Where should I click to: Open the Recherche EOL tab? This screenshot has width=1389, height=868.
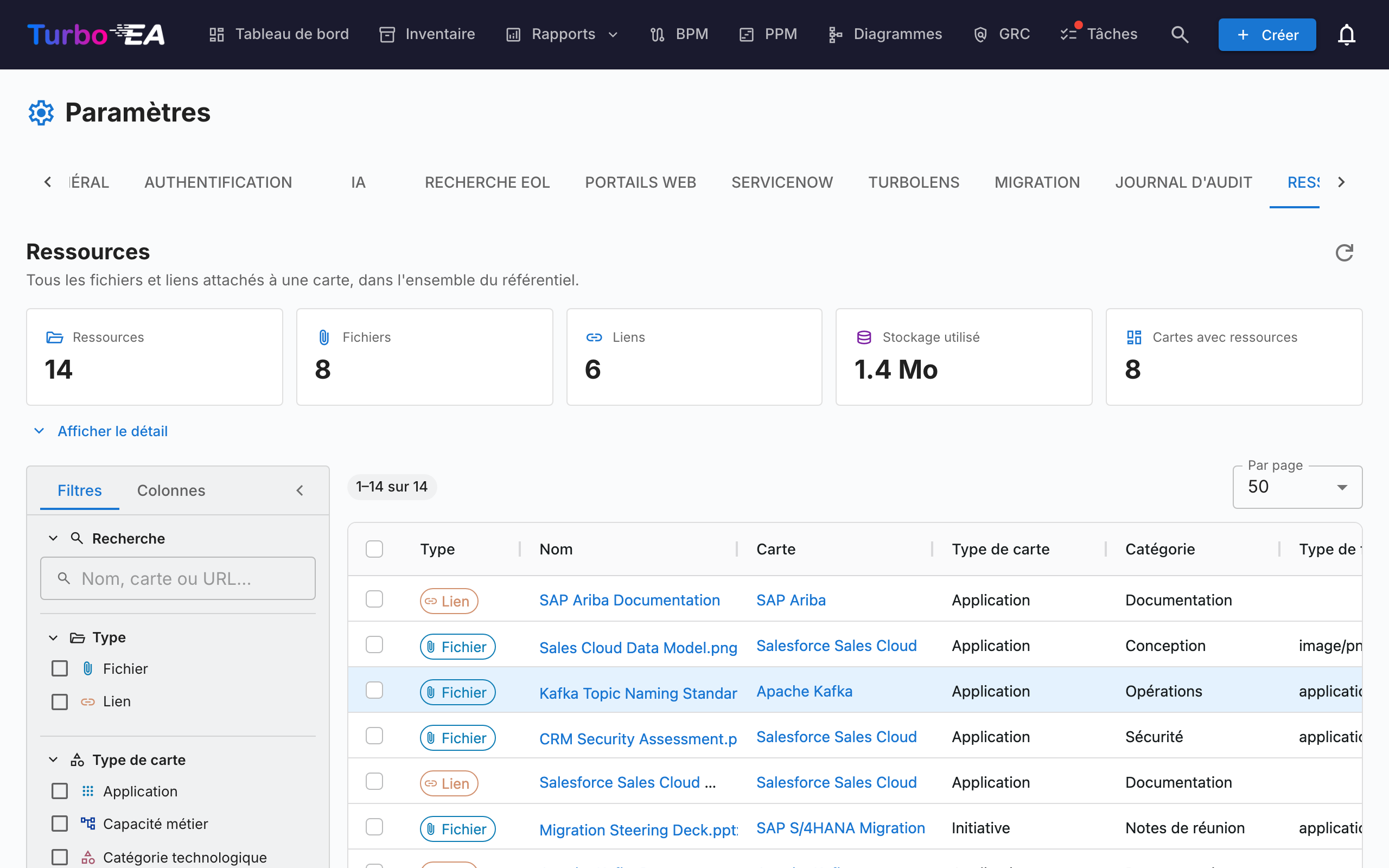click(x=487, y=183)
